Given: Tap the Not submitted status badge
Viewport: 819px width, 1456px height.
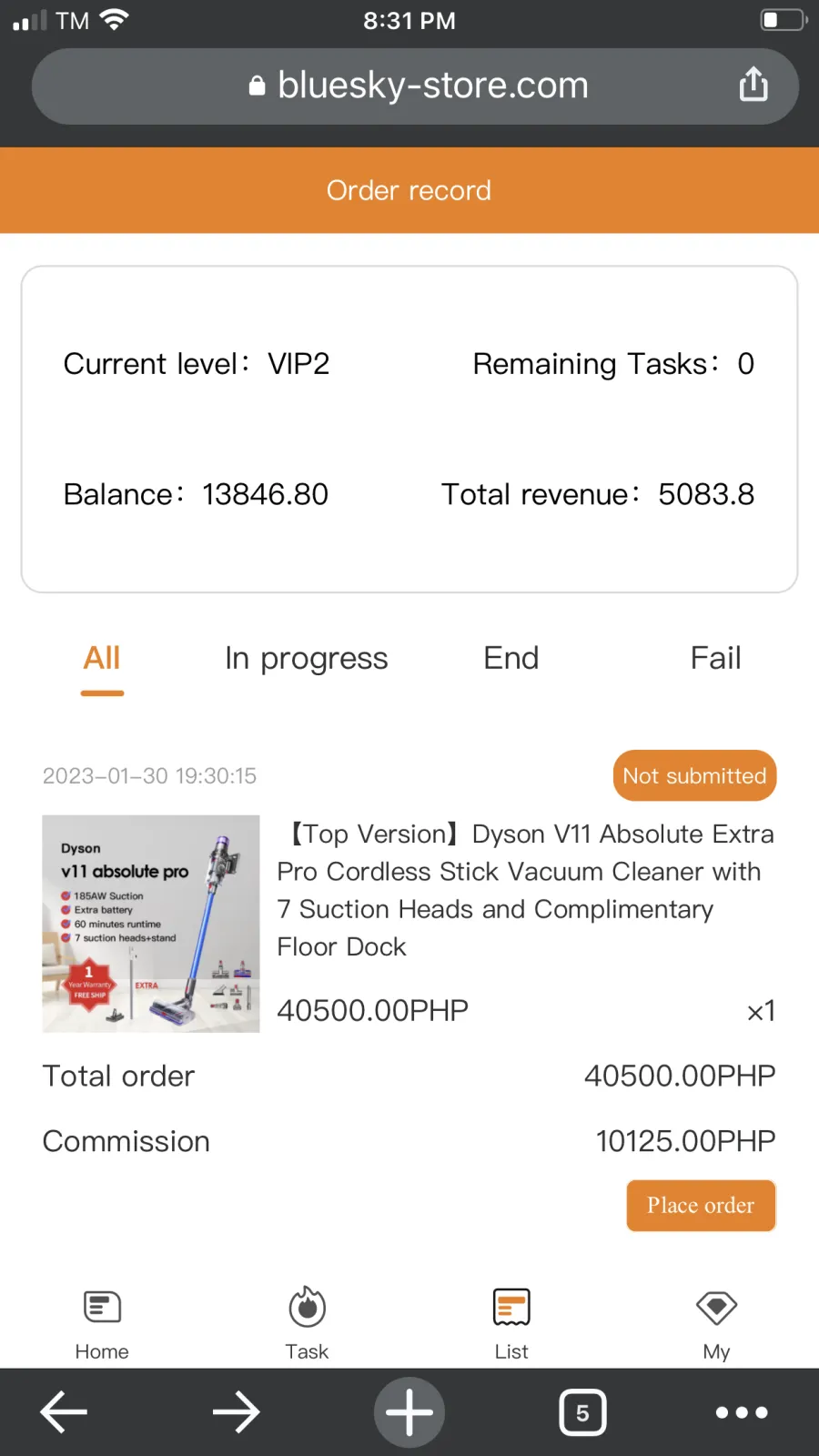Looking at the screenshot, I should click(x=694, y=775).
